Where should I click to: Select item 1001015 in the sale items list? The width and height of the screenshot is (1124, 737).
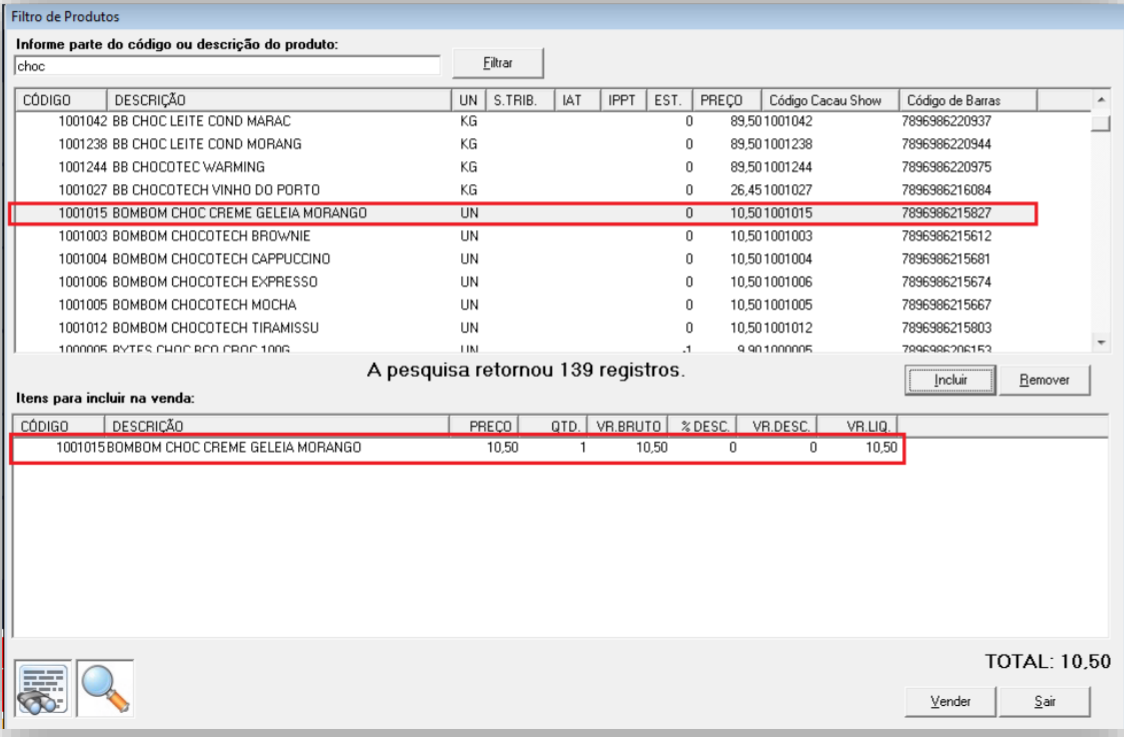457,448
